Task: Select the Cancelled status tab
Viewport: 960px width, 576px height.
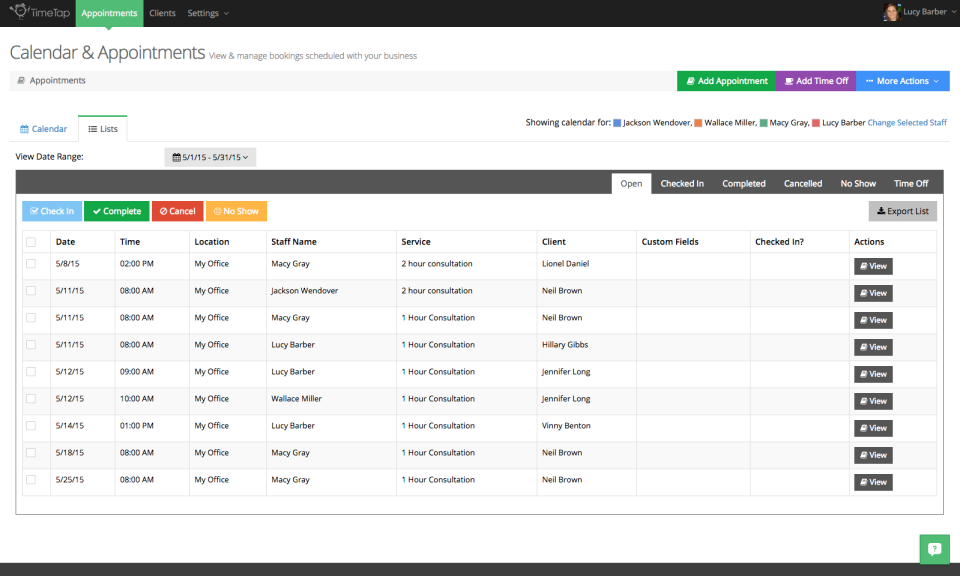Action: click(x=803, y=184)
